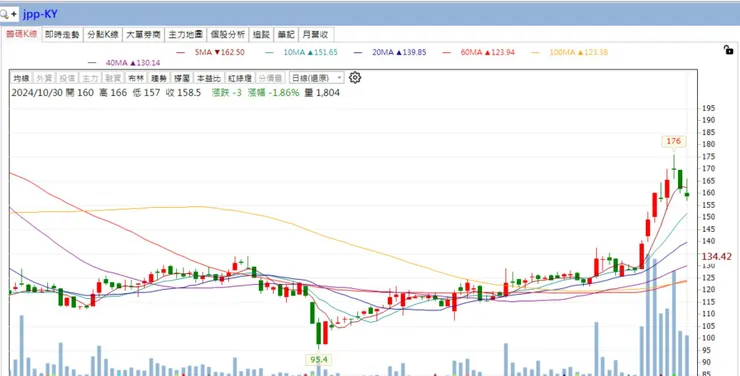Switch to the 主力地圖 tab
This screenshot has width=740, height=376.
click(185, 34)
